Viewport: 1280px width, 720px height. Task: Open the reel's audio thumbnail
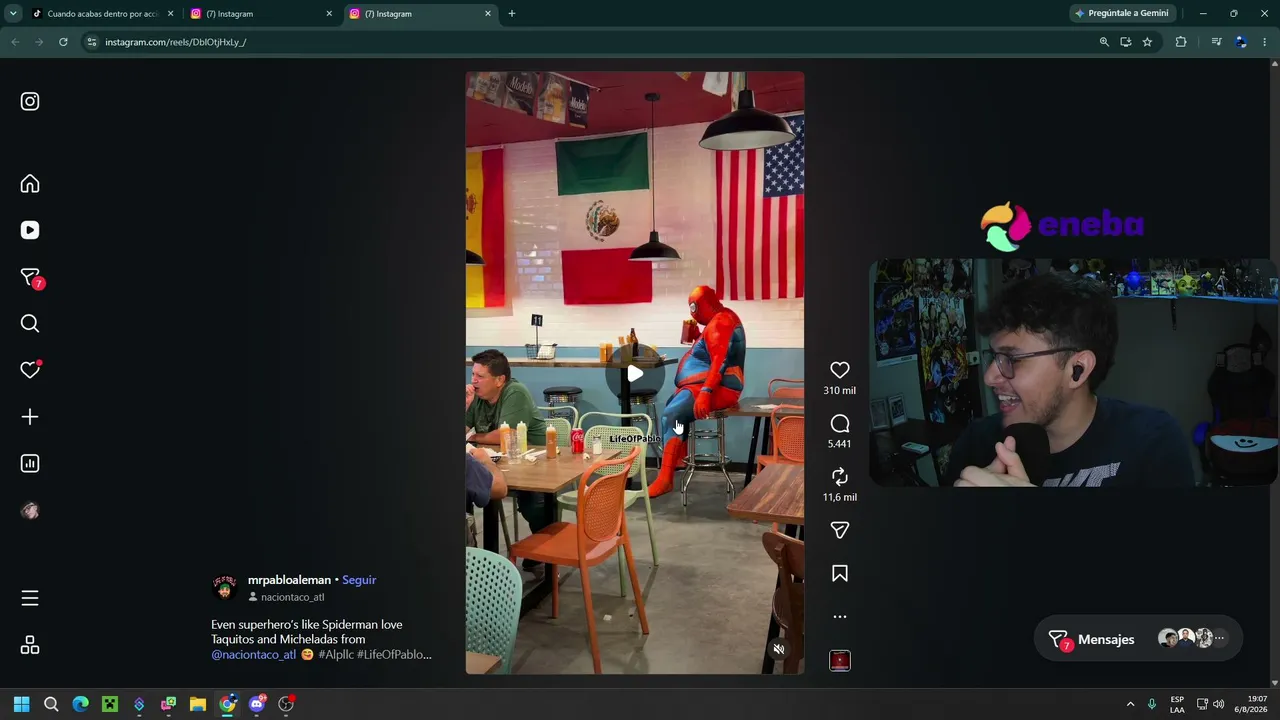[840, 661]
